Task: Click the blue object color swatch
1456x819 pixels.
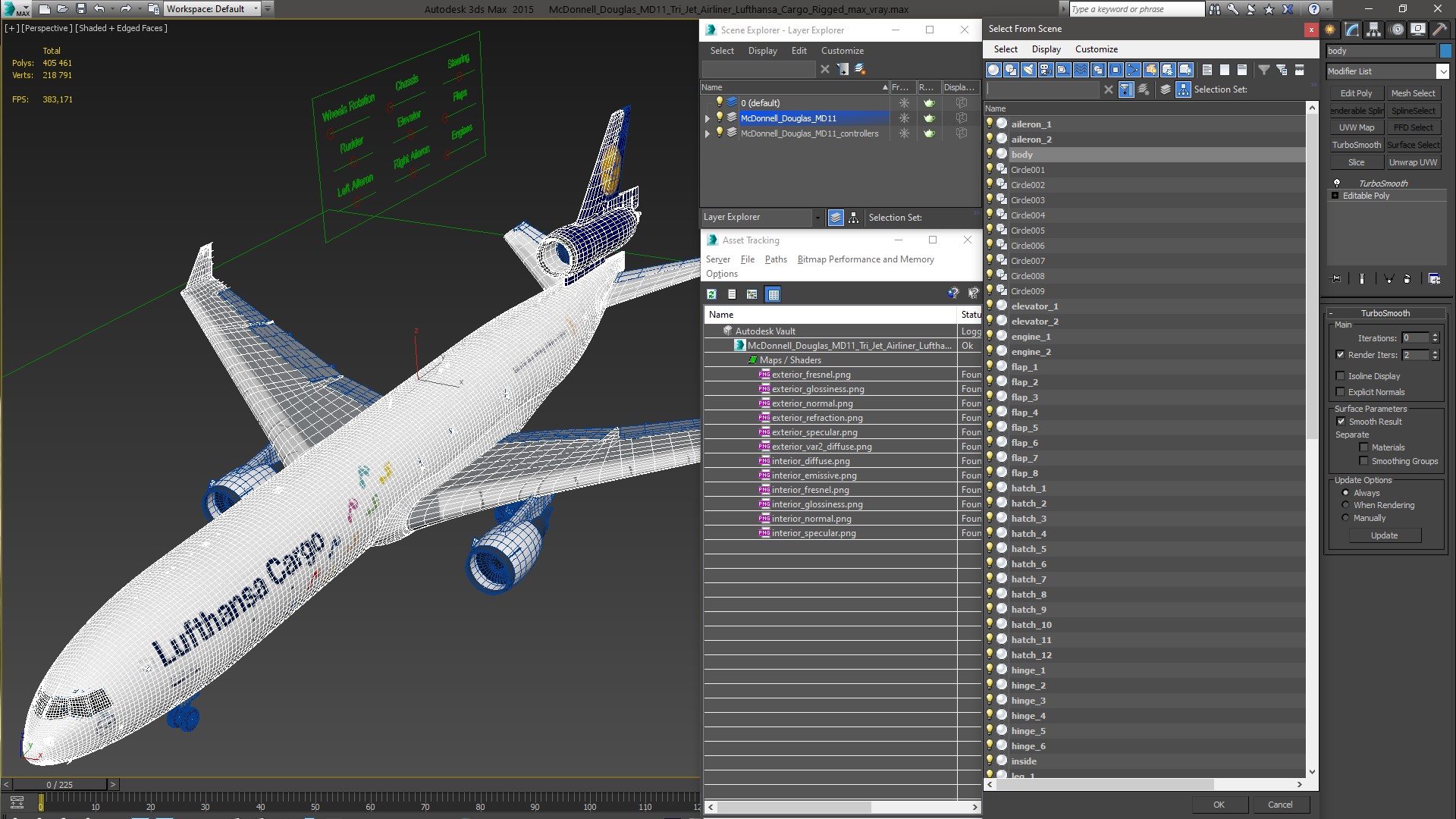Action: (1445, 51)
